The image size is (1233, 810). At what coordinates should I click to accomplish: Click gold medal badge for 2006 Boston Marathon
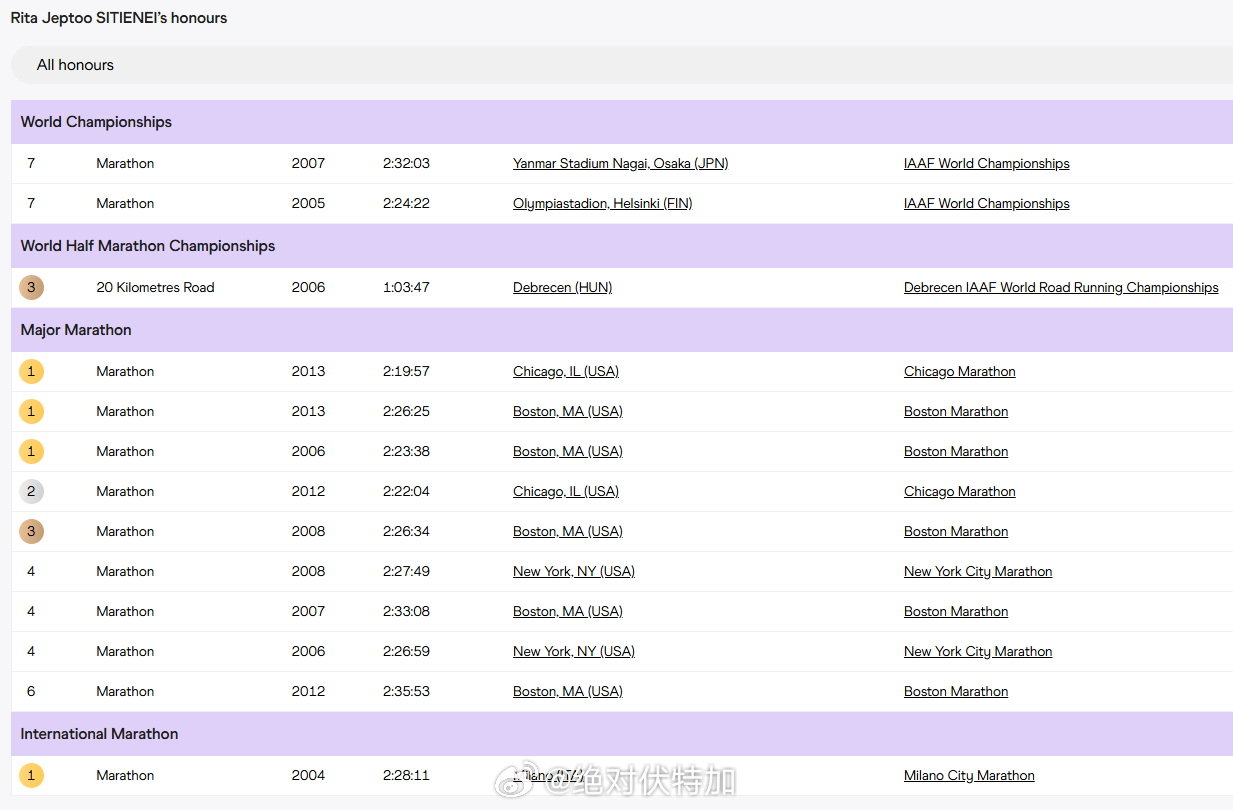tap(31, 452)
